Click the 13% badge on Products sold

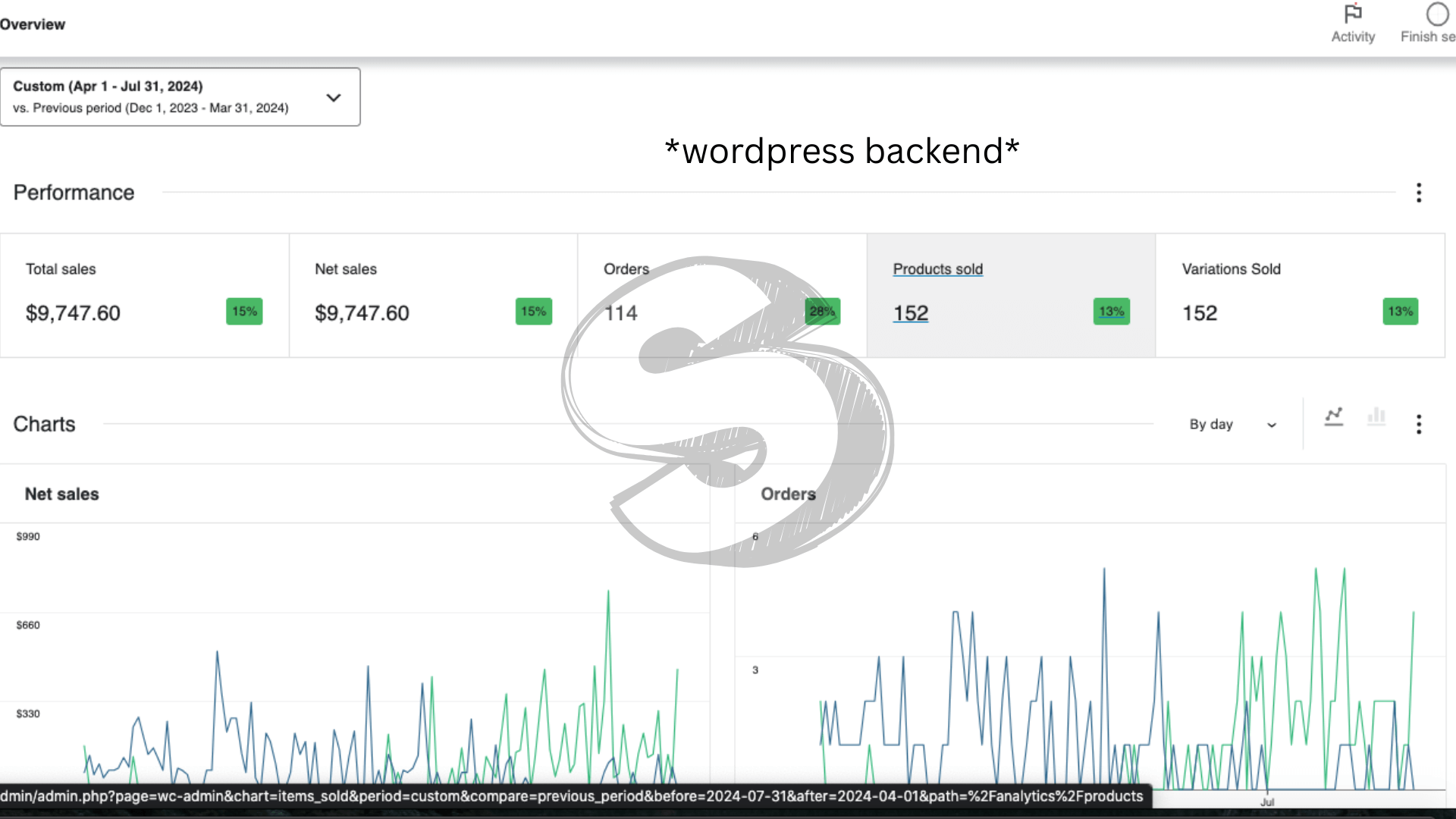(1112, 312)
